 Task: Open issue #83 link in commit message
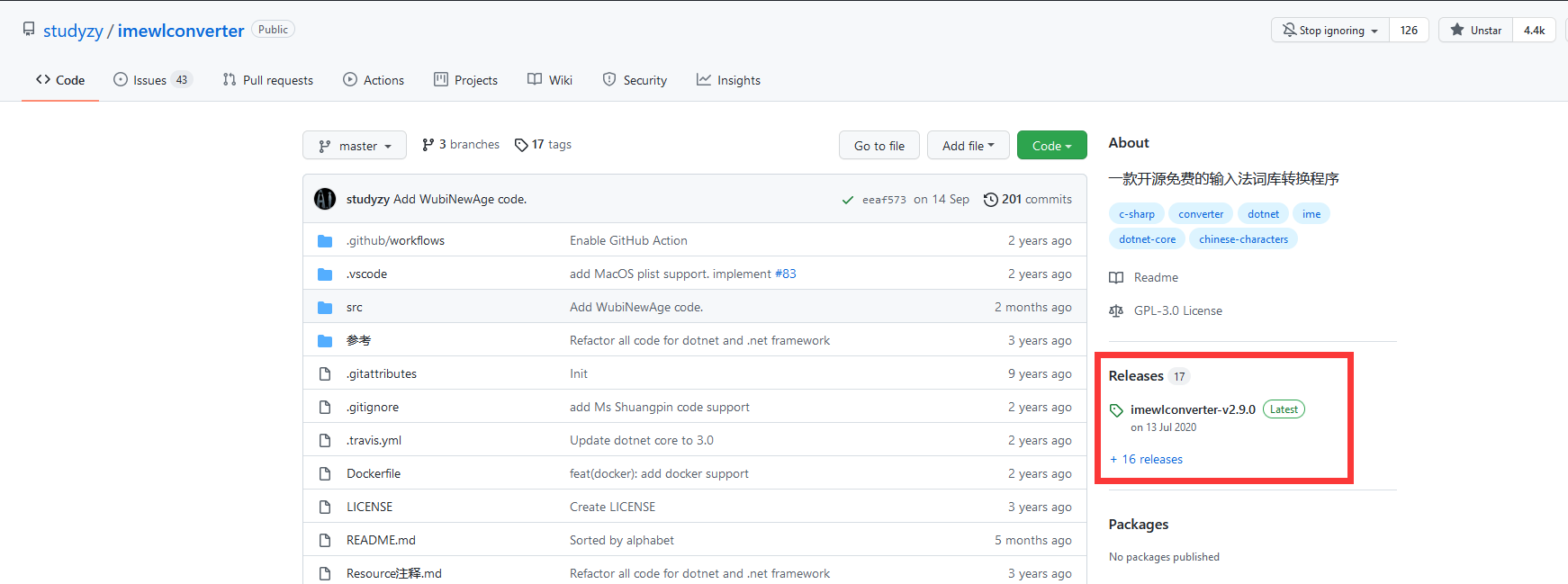coord(786,274)
